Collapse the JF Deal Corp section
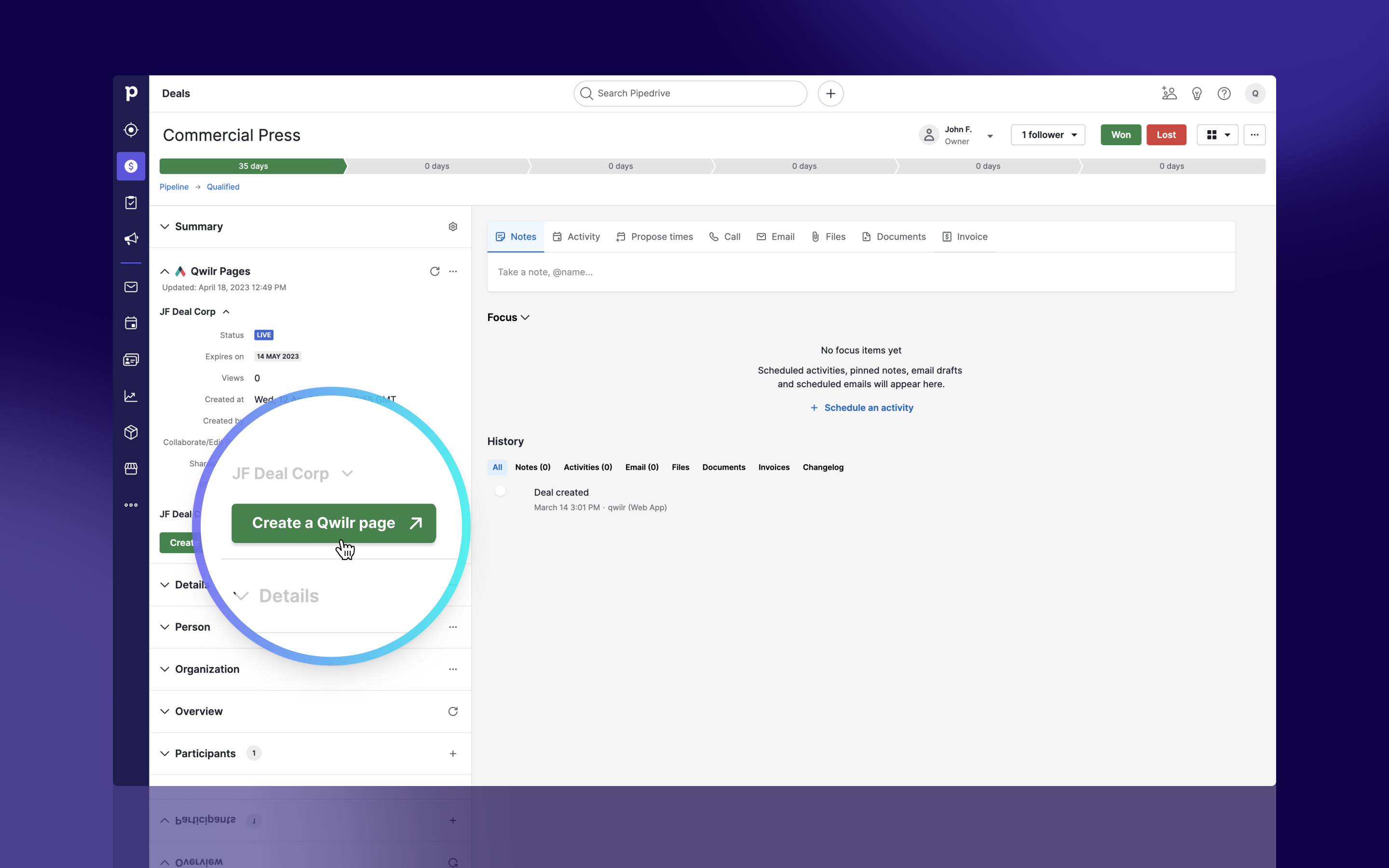The height and width of the screenshot is (868, 1389). point(226,312)
